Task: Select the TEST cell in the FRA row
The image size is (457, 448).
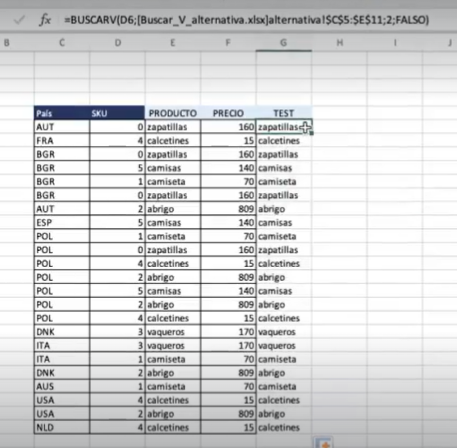Action: click(x=284, y=141)
